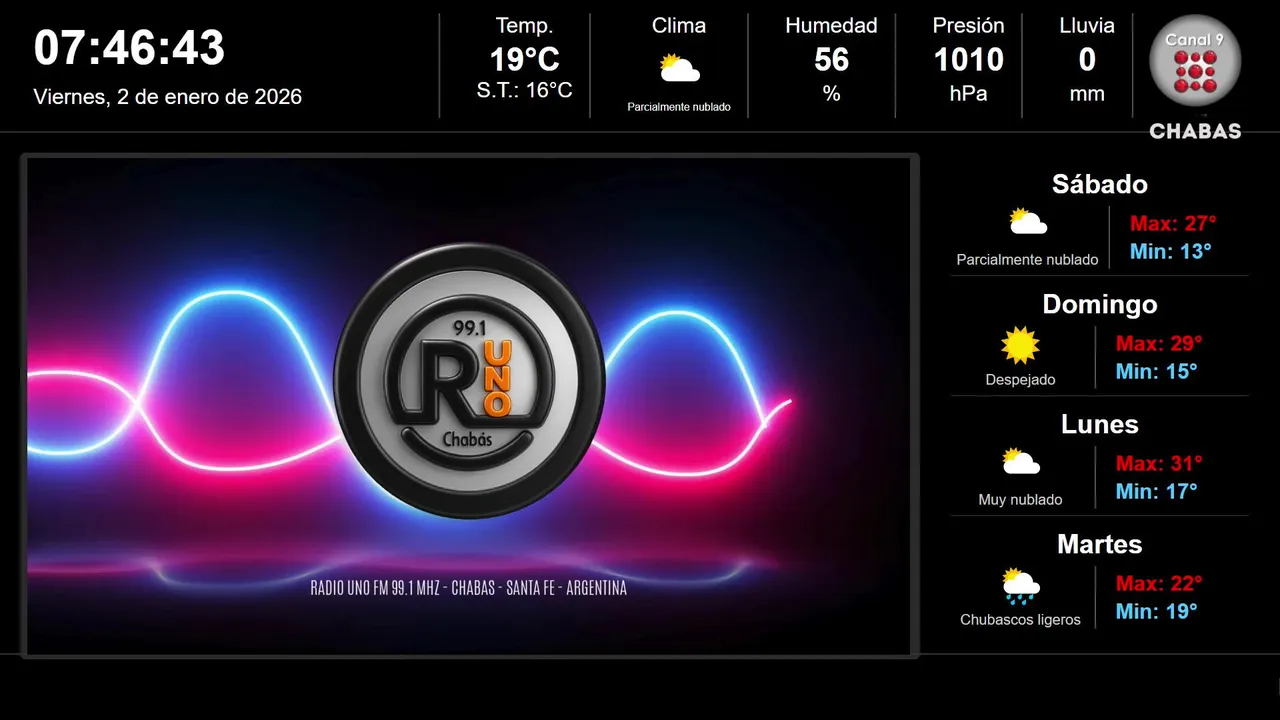The width and height of the screenshot is (1280, 720).
Task: Click the S.T.: 16°C reading
Action: 524,91
